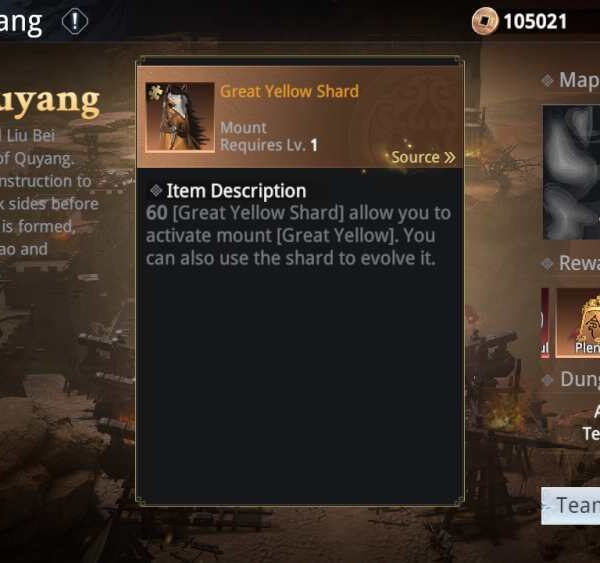Image resolution: width=600 pixels, height=563 pixels.
Task: Click the red reward item at left edge
Action: point(545,323)
